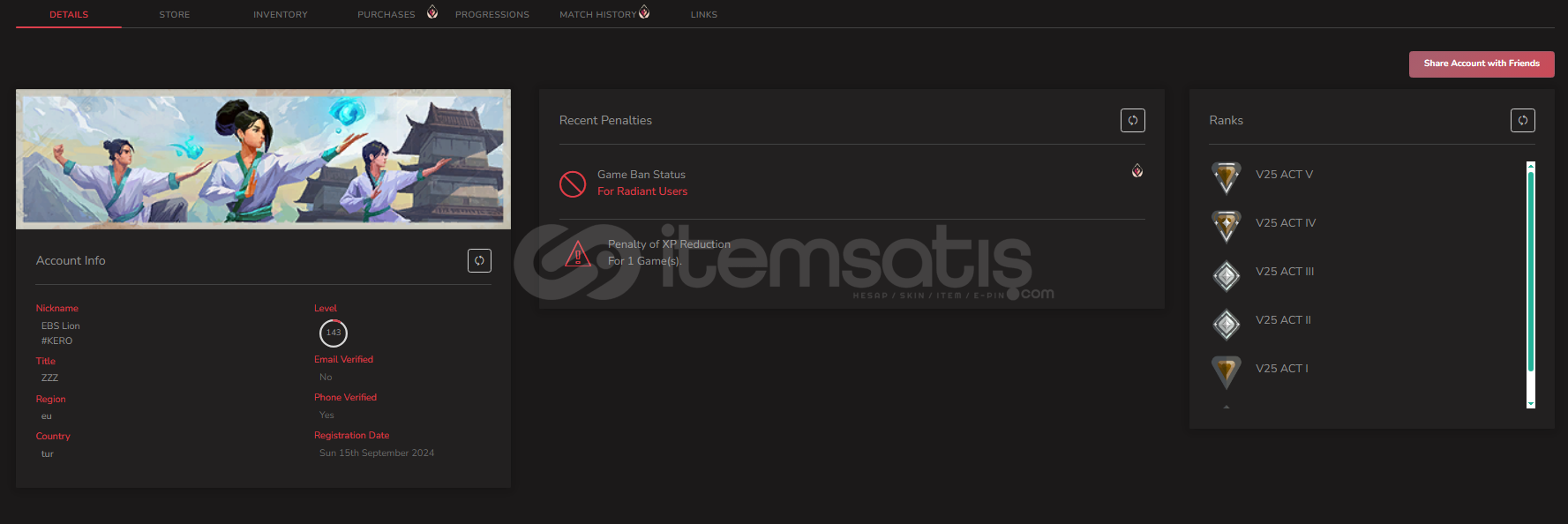Click the For Radiant Users text
Image resolution: width=1568 pixels, height=524 pixels.
(x=642, y=191)
